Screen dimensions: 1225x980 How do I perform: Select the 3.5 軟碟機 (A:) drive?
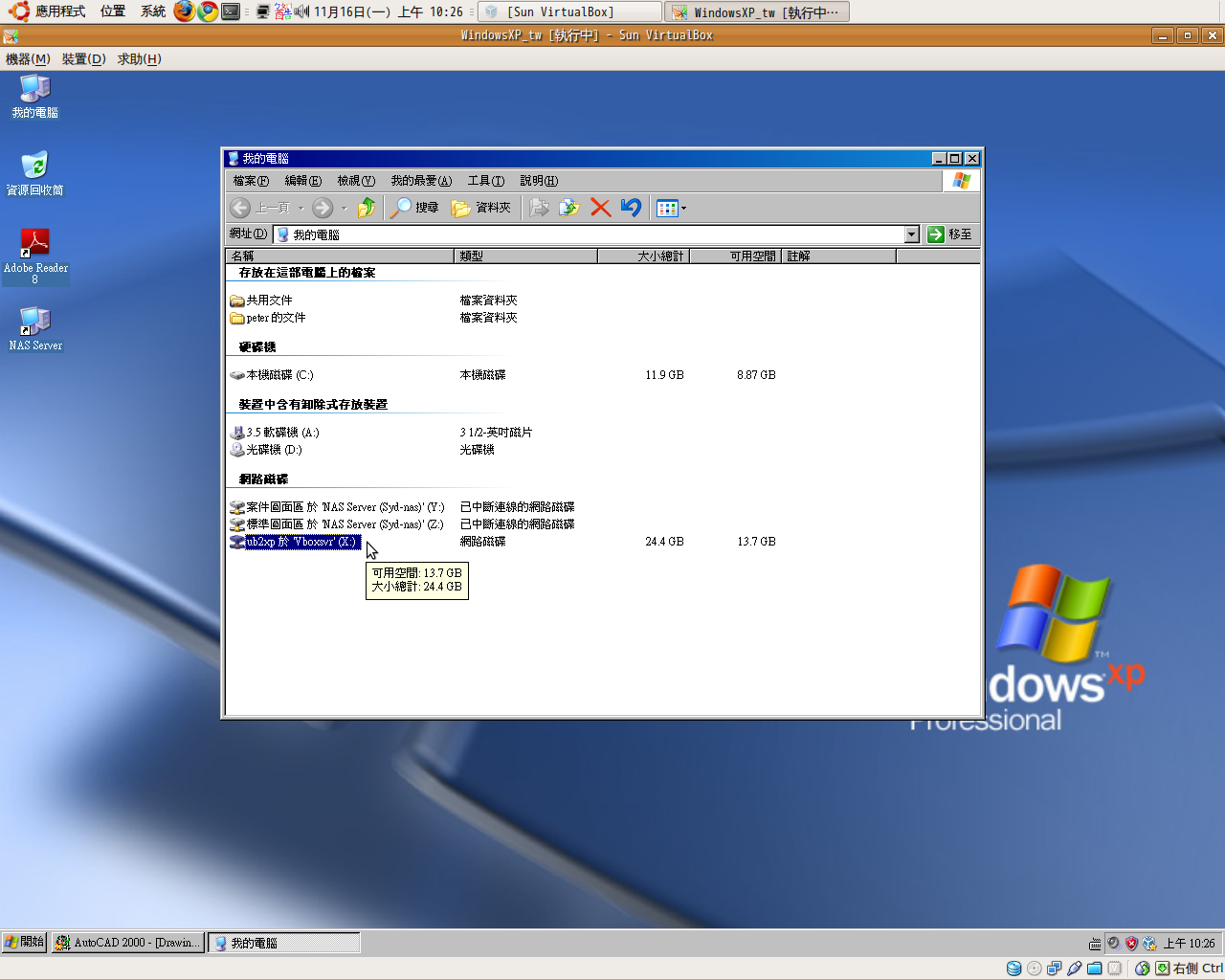pyautogui.click(x=275, y=433)
